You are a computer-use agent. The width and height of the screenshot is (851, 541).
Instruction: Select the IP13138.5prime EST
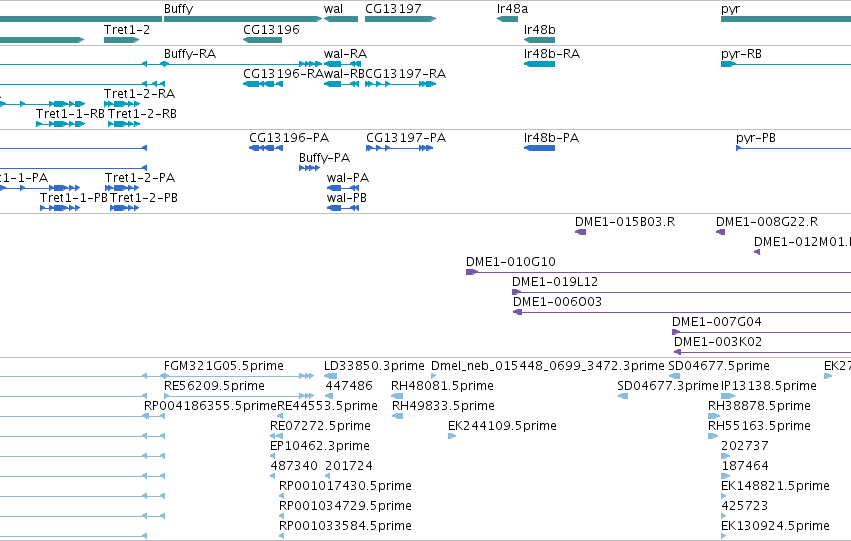point(728,396)
